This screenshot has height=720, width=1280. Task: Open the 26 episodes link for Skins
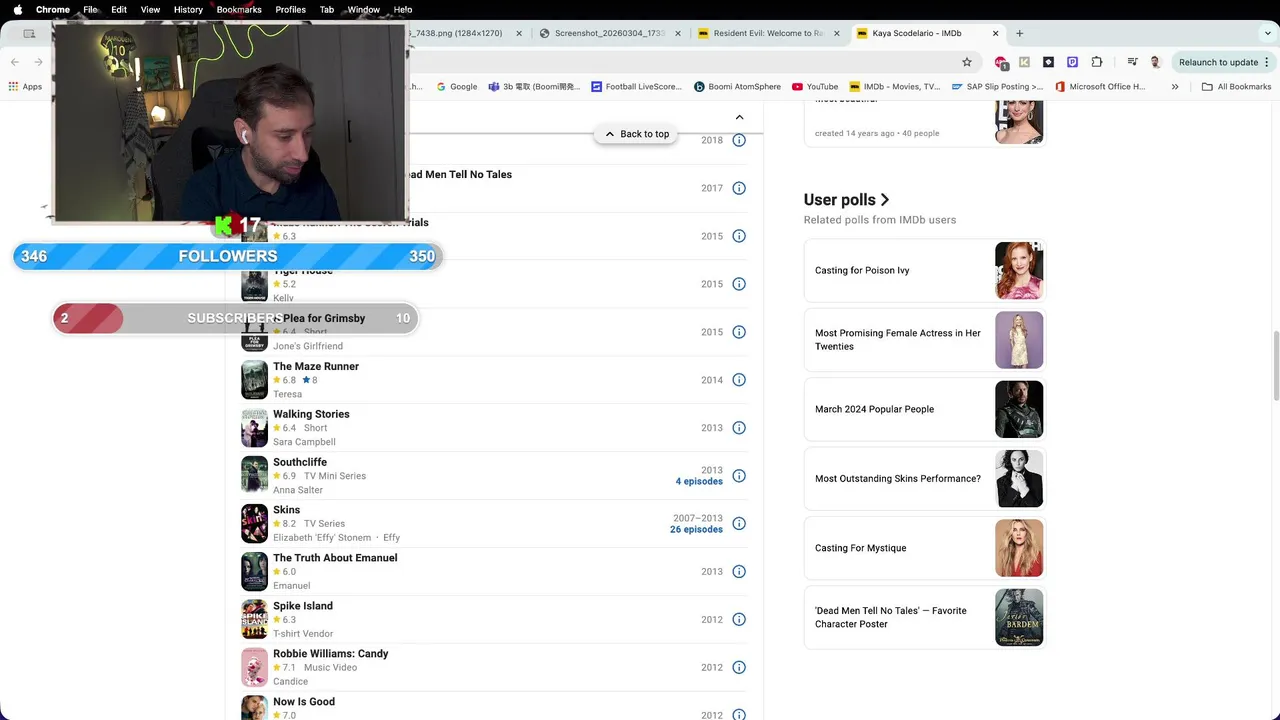[x=696, y=530]
